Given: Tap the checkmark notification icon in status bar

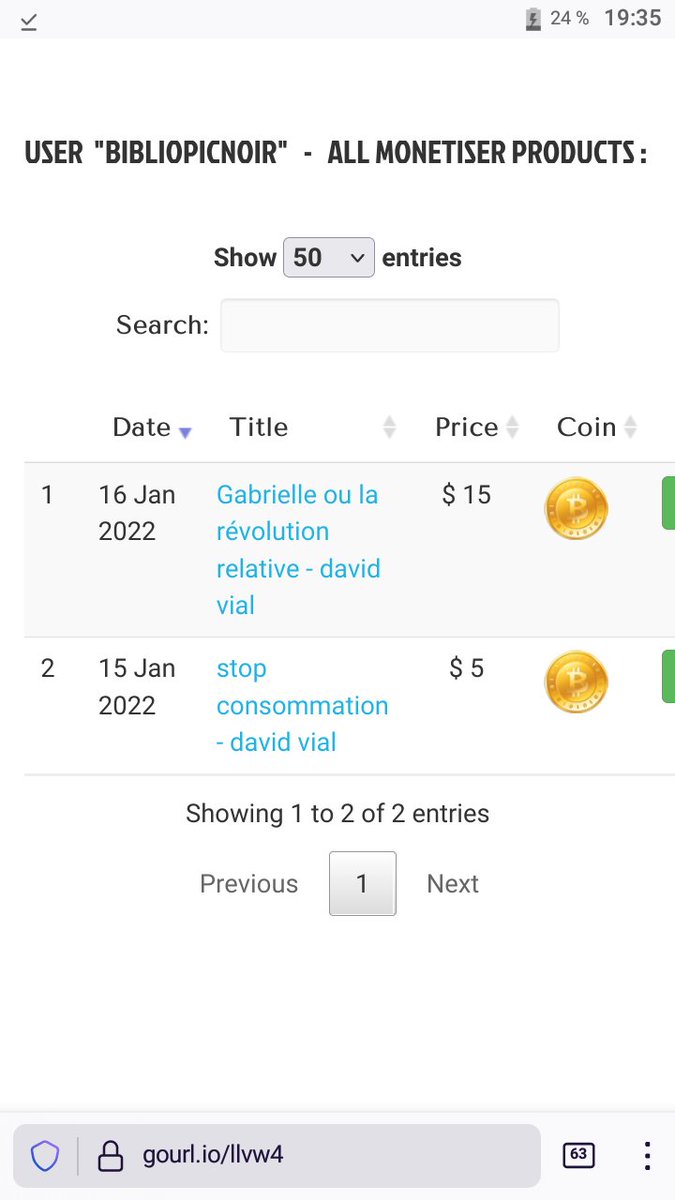Looking at the screenshot, I should (29, 21).
